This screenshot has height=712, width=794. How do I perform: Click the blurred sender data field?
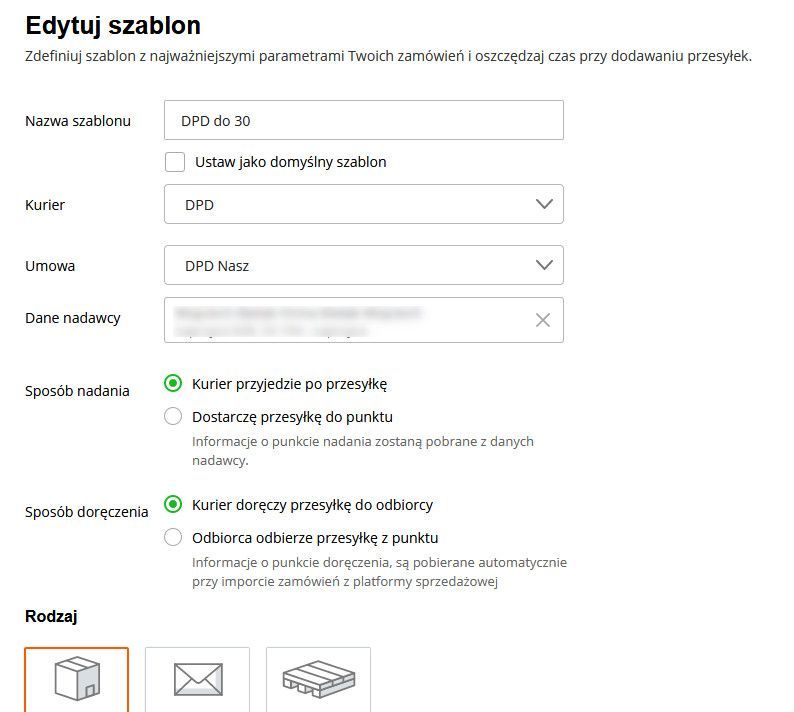(364, 320)
